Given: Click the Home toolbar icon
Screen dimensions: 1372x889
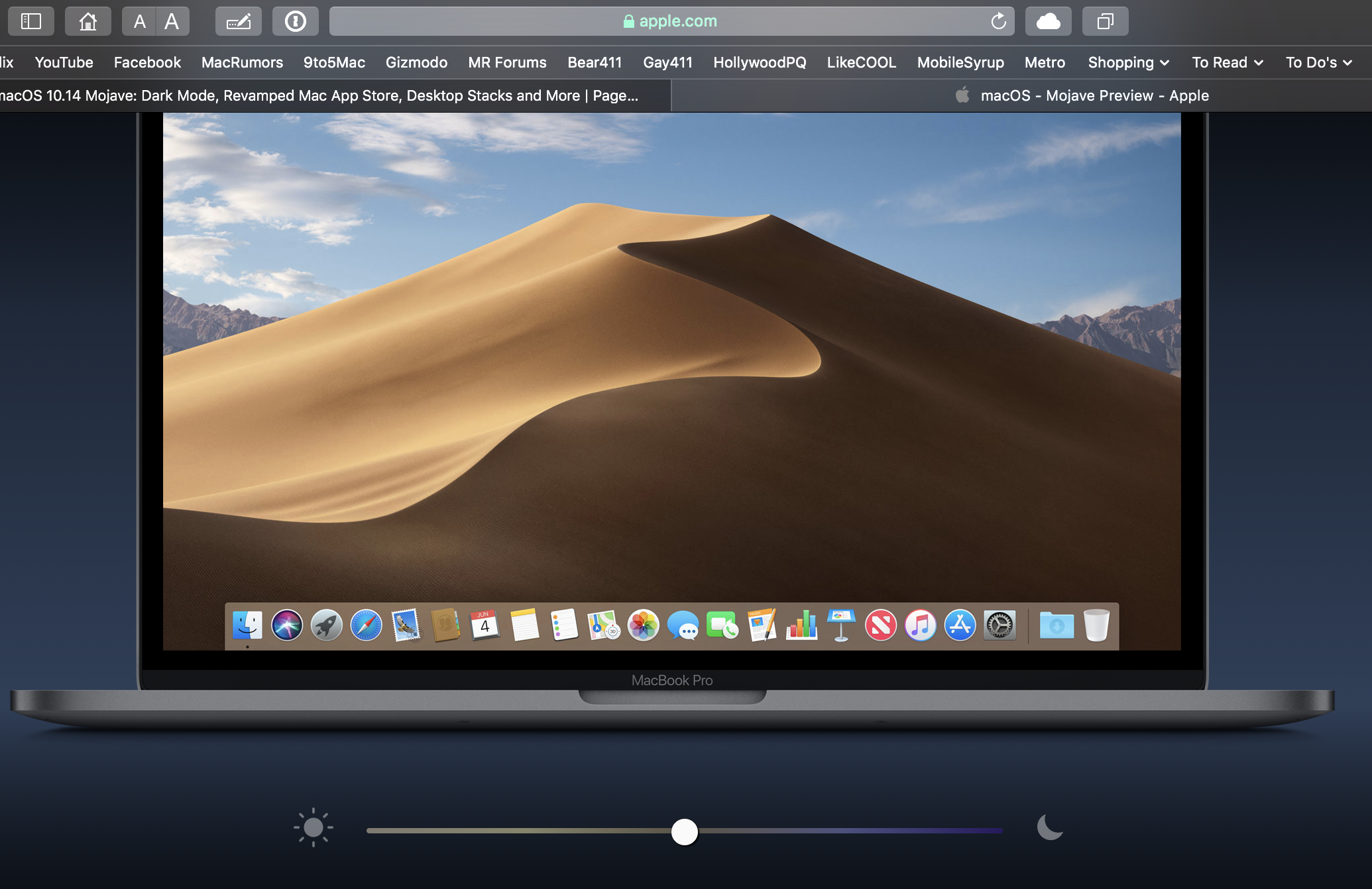Looking at the screenshot, I should [87, 21].
